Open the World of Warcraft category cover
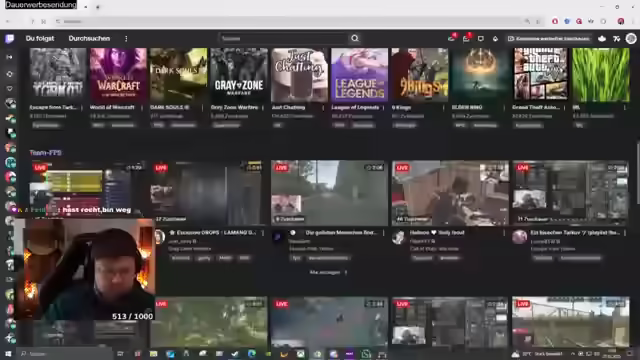640x360 pixels. (118, 74)
